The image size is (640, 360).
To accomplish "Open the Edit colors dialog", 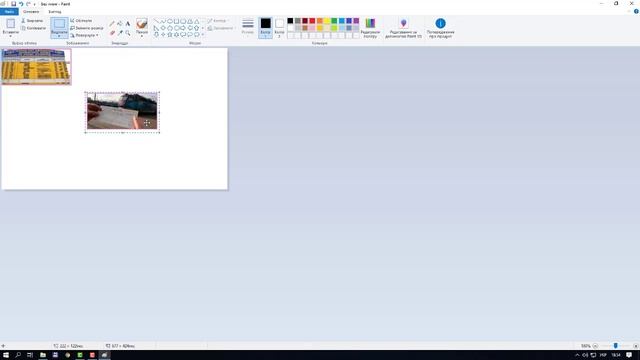I will (x=370, y=28).
